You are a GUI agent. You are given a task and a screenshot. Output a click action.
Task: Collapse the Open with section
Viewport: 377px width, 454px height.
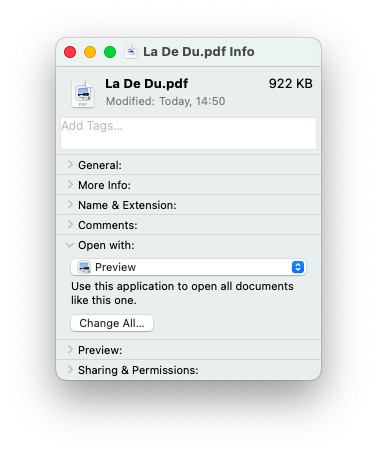coord(70,245)
